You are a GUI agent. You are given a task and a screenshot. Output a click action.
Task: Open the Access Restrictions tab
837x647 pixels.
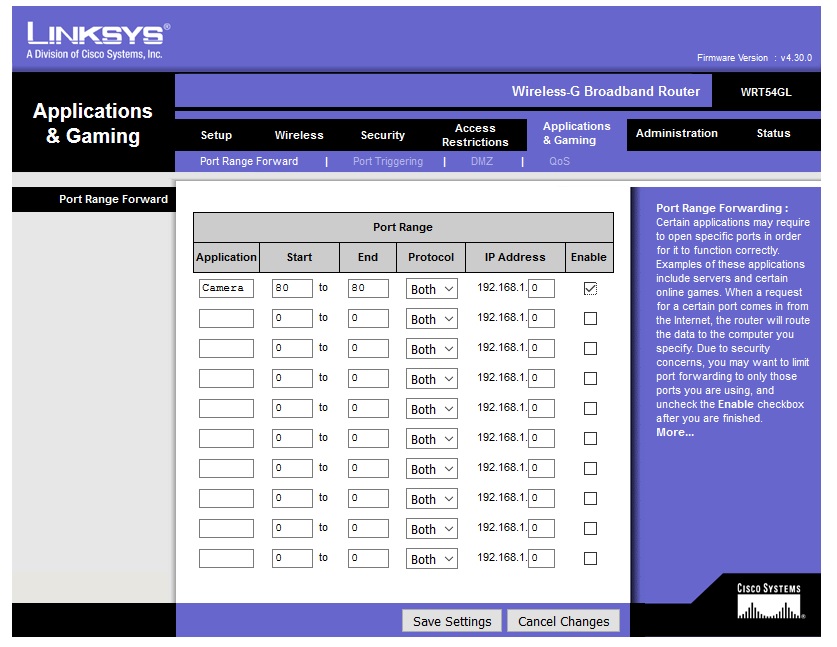click(475, 135)
